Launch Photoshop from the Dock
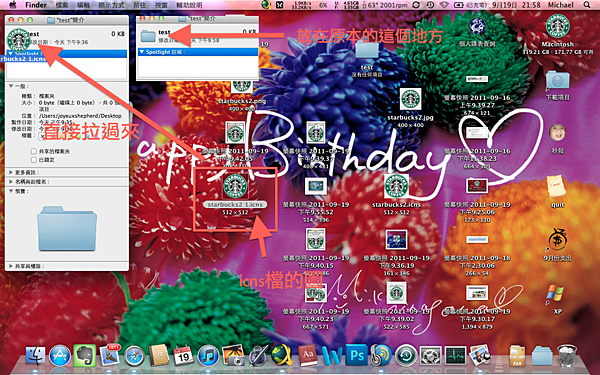The image size is (600, 375). tap(357, 355)
